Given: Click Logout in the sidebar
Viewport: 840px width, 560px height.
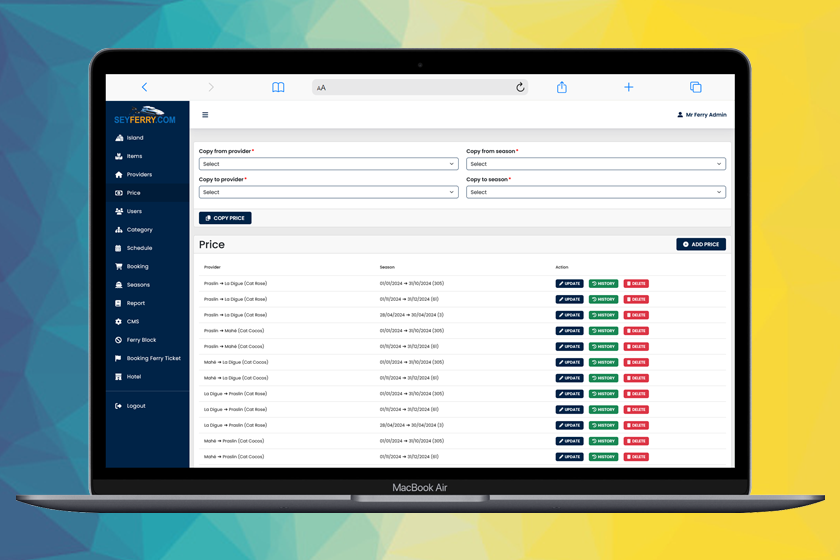Looking at the screenshot, I should point(135,406).
